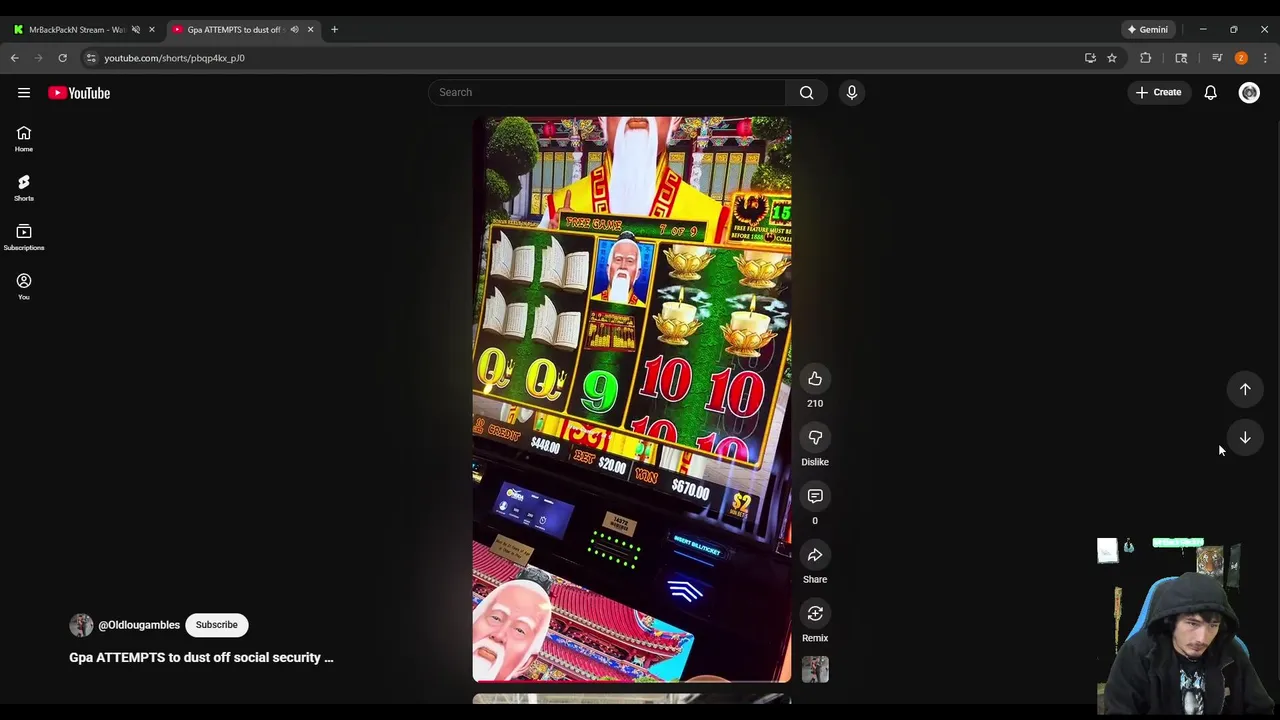1280x720 pixels.
Task: Open Home in the YouTube sidebar
Action: tap(24, 139)
